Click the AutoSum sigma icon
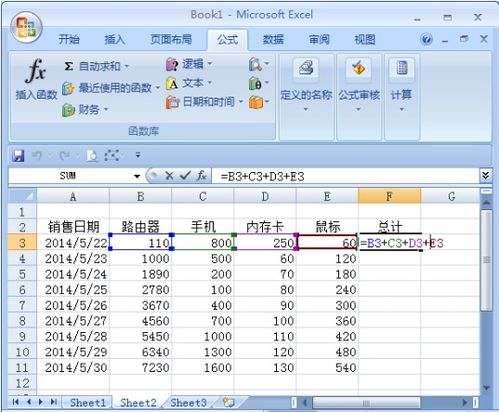This screenshot has width=499, height=412. point(68,66)
